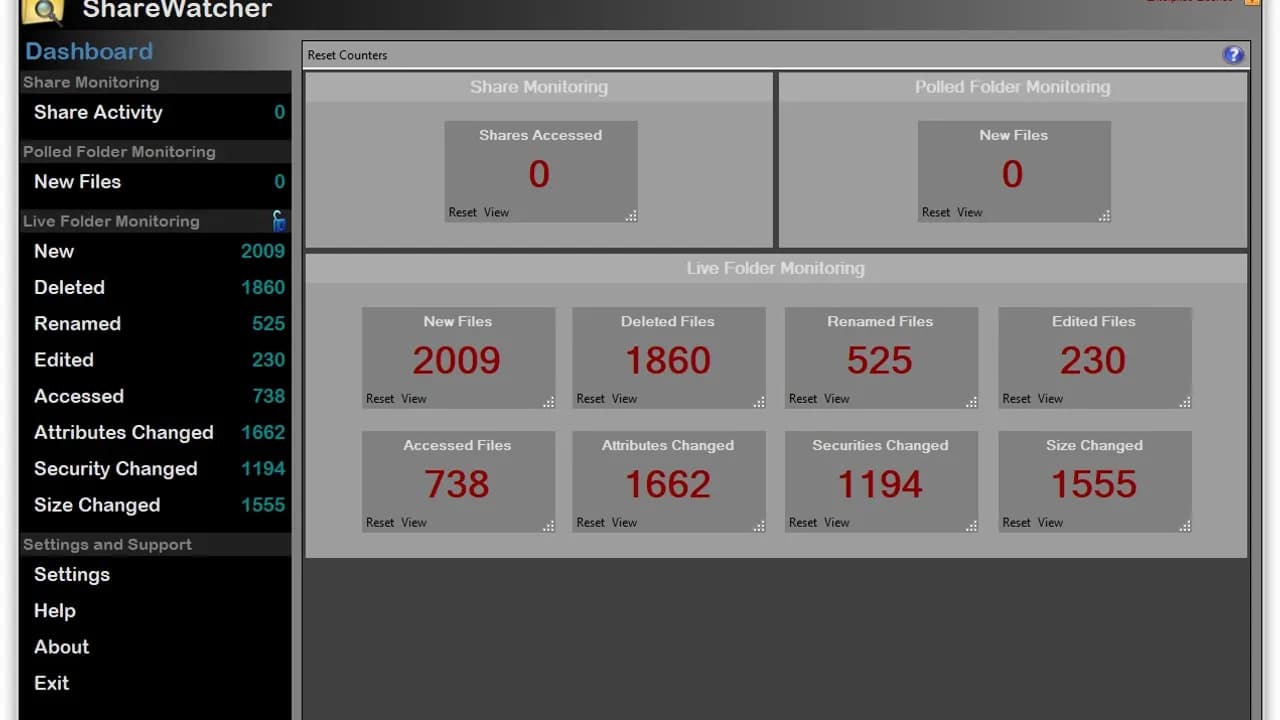The height and width of the screenshot is (720, 1280).
Task: Open help via the blue question mark icon
Action: 1233,55
